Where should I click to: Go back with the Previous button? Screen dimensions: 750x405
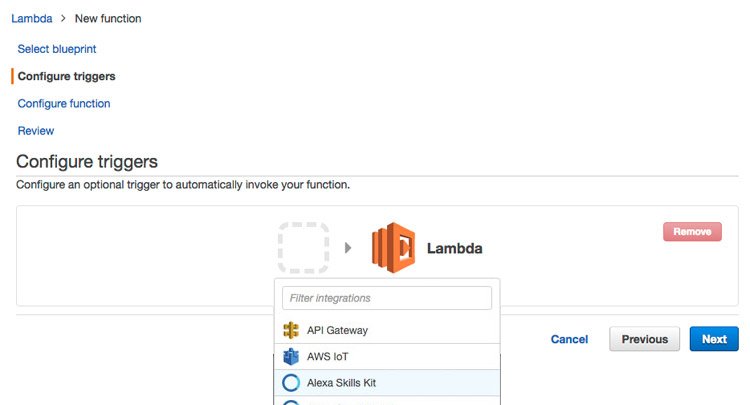(644, 339)
